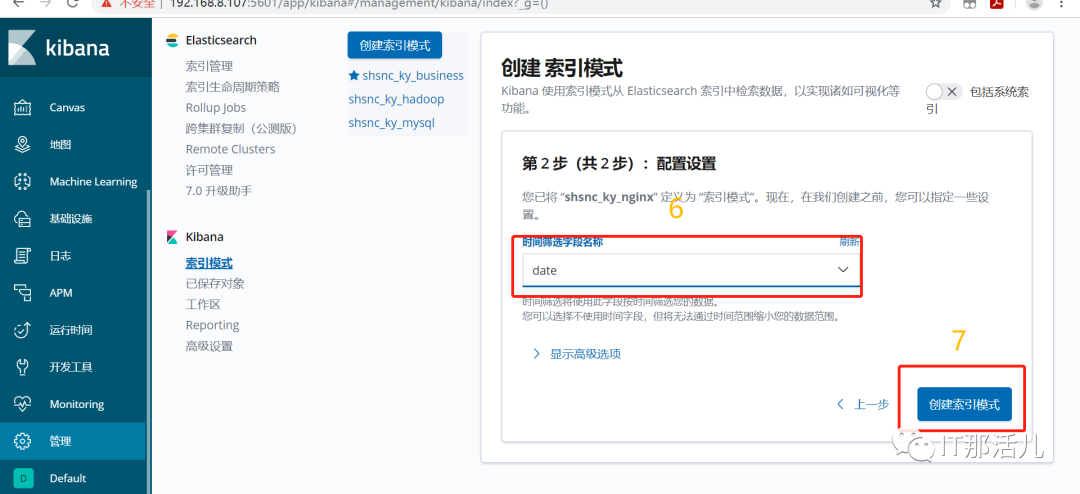The width and height of the screenshot is (1080, 494).
Task: Open Rollup Jobs
Action: (216, 107)
